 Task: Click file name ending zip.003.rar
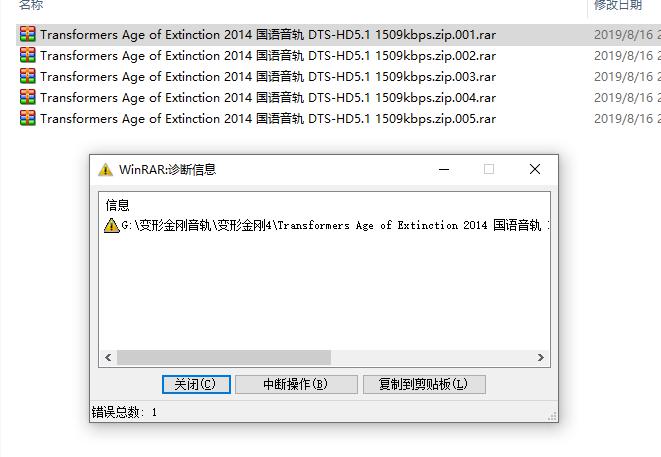268,77
